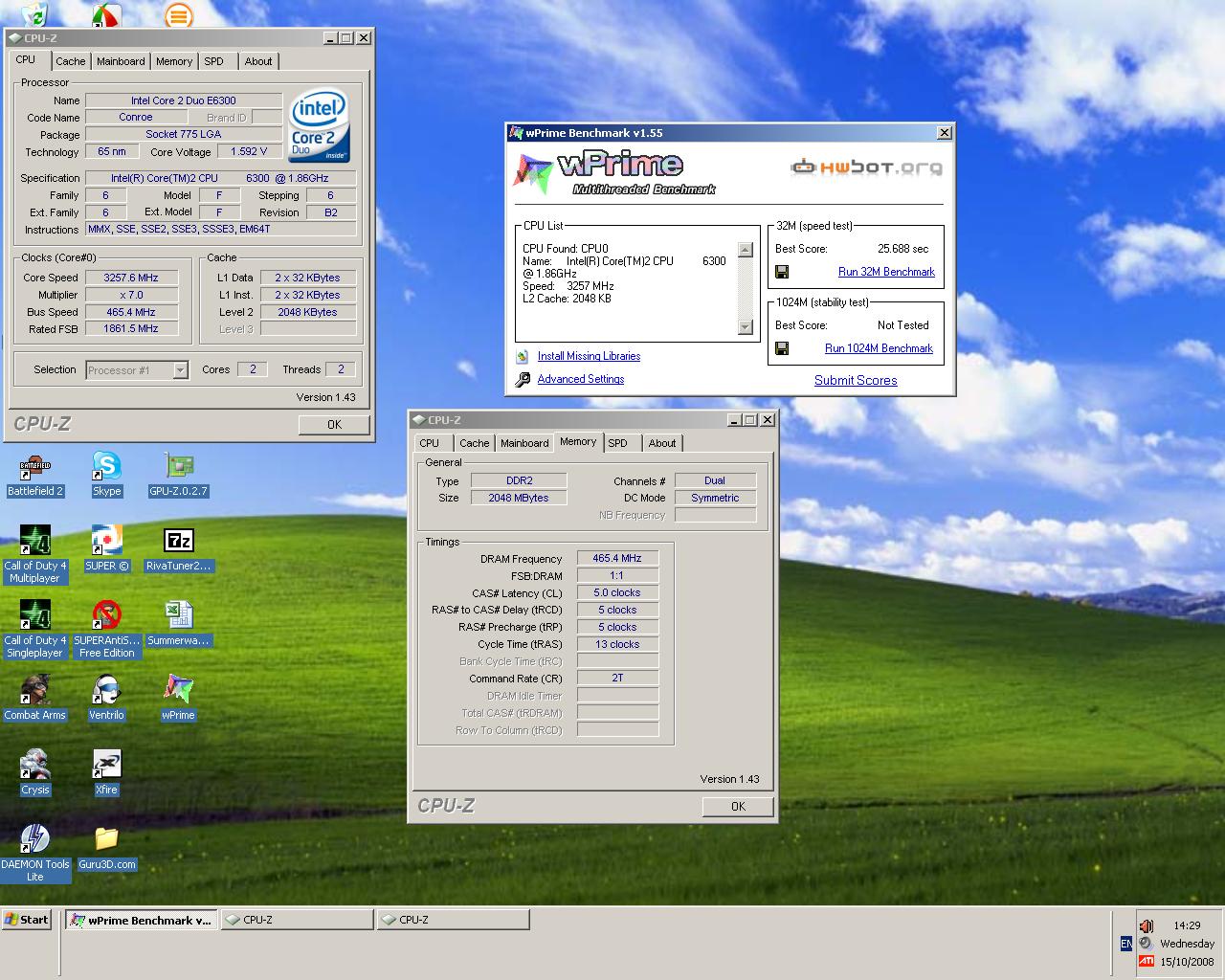Click FSB:DRAM value 1:1
The width and height of the screenshot is (1225, 980).
[x=617, y=575]
